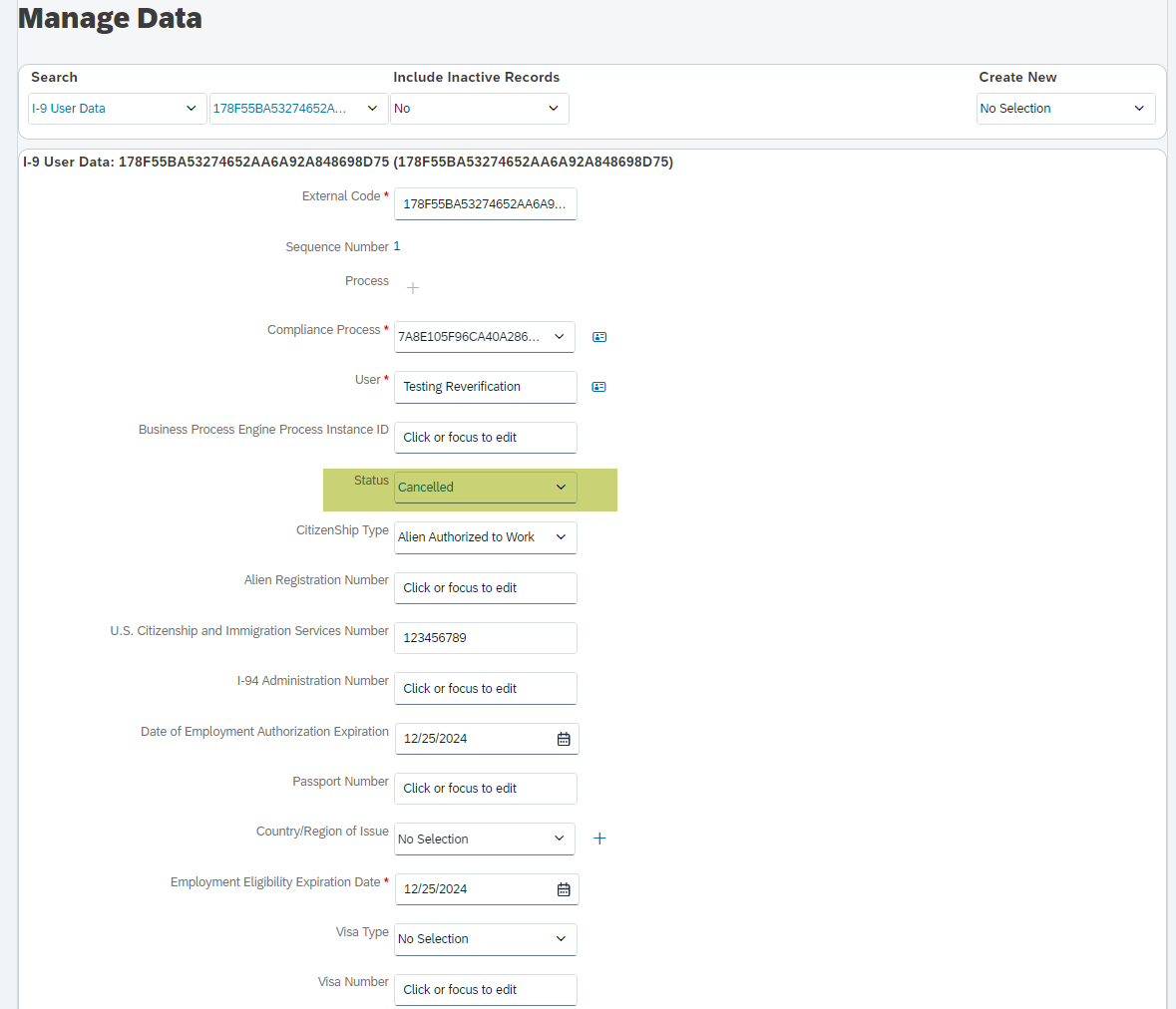
Task: Focus the I-94 Administration Number field
Action: tap(485, 688)
